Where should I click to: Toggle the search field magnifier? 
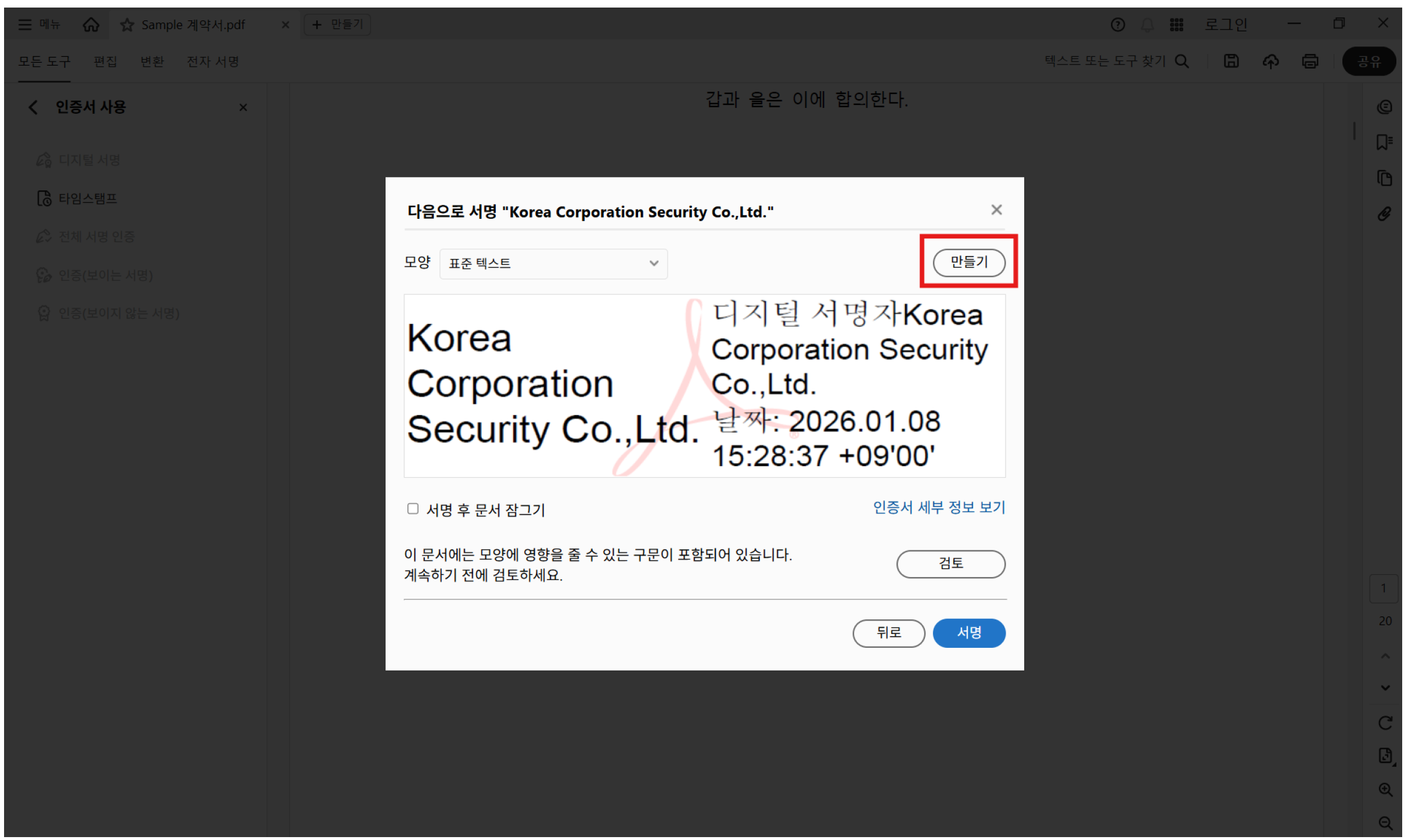(x=1182, y=61)
